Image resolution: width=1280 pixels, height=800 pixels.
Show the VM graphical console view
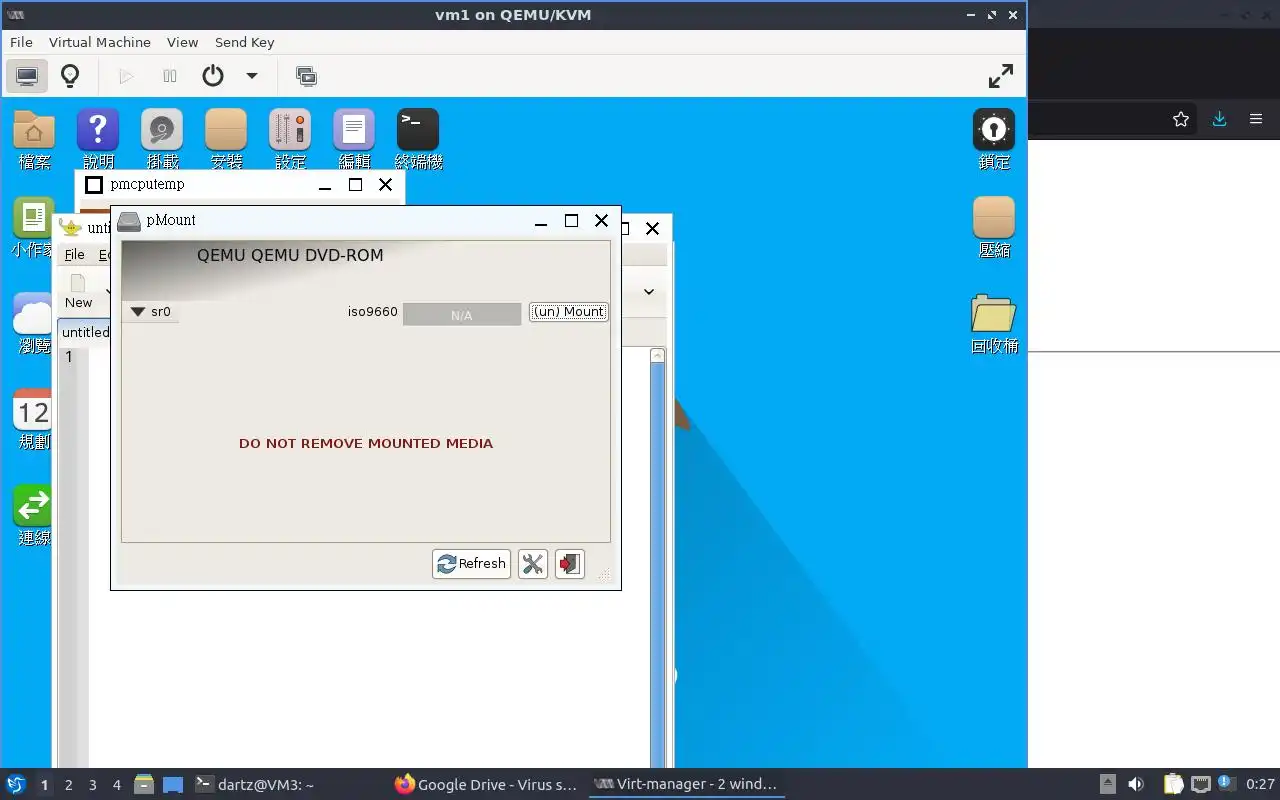tap(27, 76)
